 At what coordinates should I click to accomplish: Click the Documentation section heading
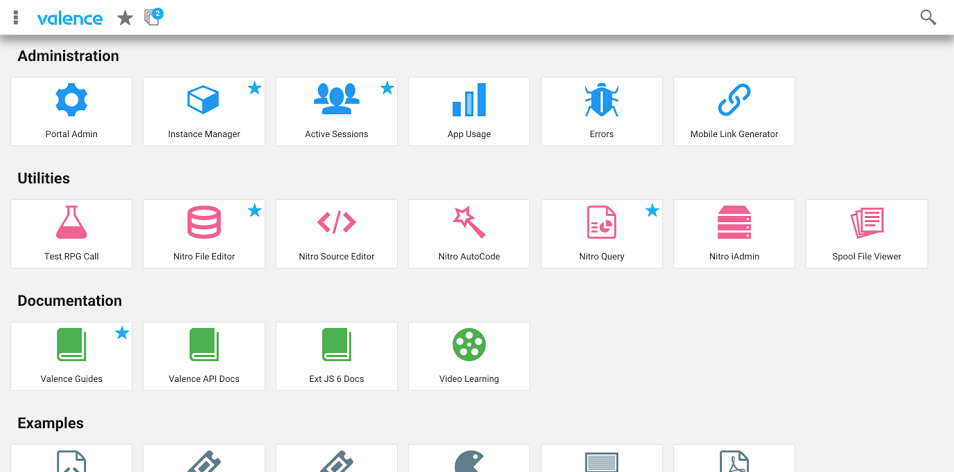coord(69,301)
